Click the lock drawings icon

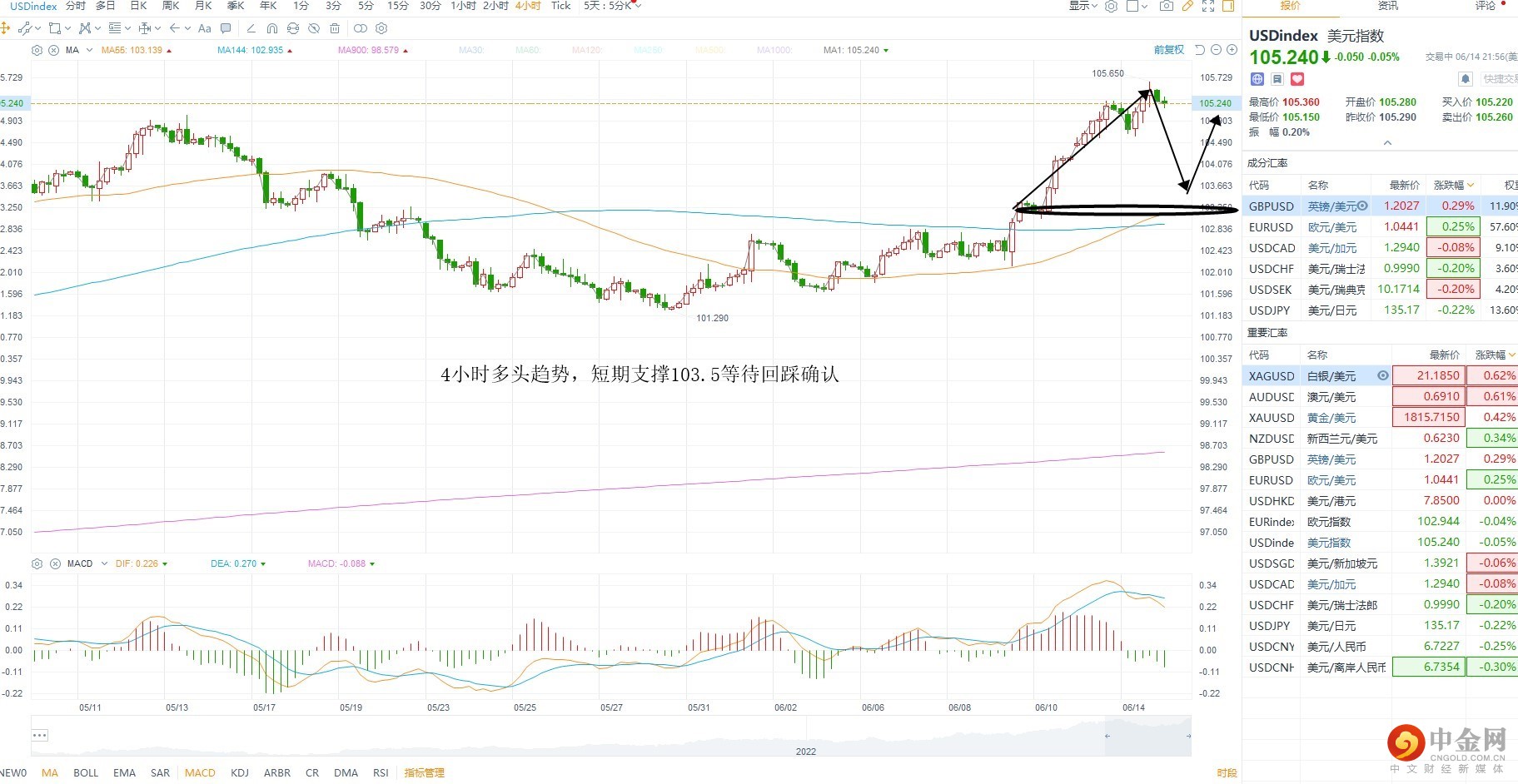(x=293, y=28)
